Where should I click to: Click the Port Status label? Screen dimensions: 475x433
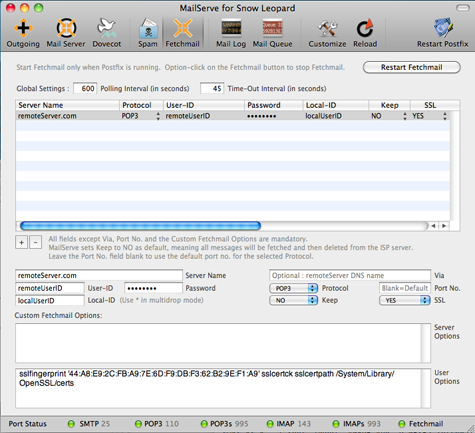[27, 424]
